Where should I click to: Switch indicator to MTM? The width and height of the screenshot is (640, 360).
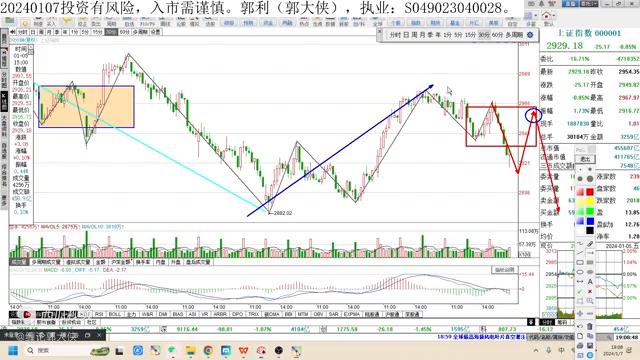click(302, 314)
